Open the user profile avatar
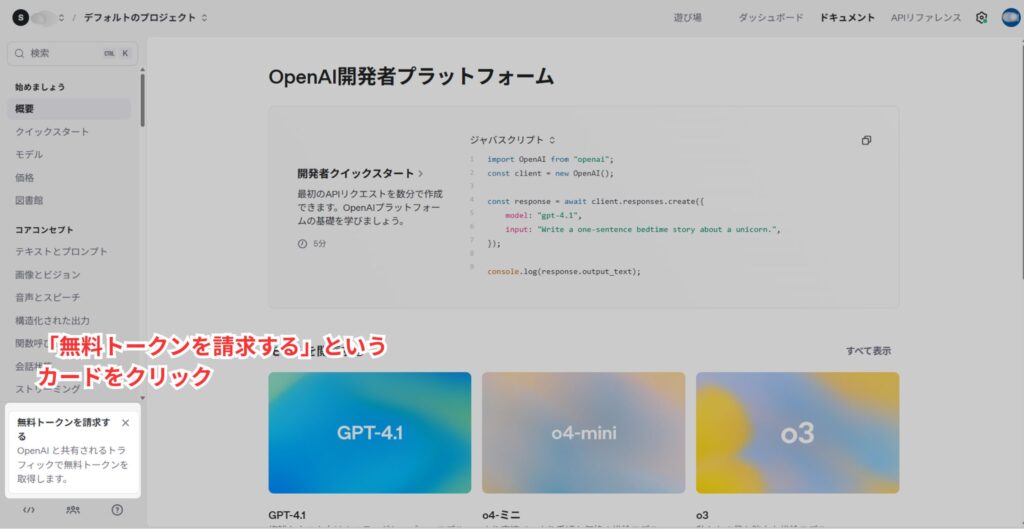 coord(1010,18)
